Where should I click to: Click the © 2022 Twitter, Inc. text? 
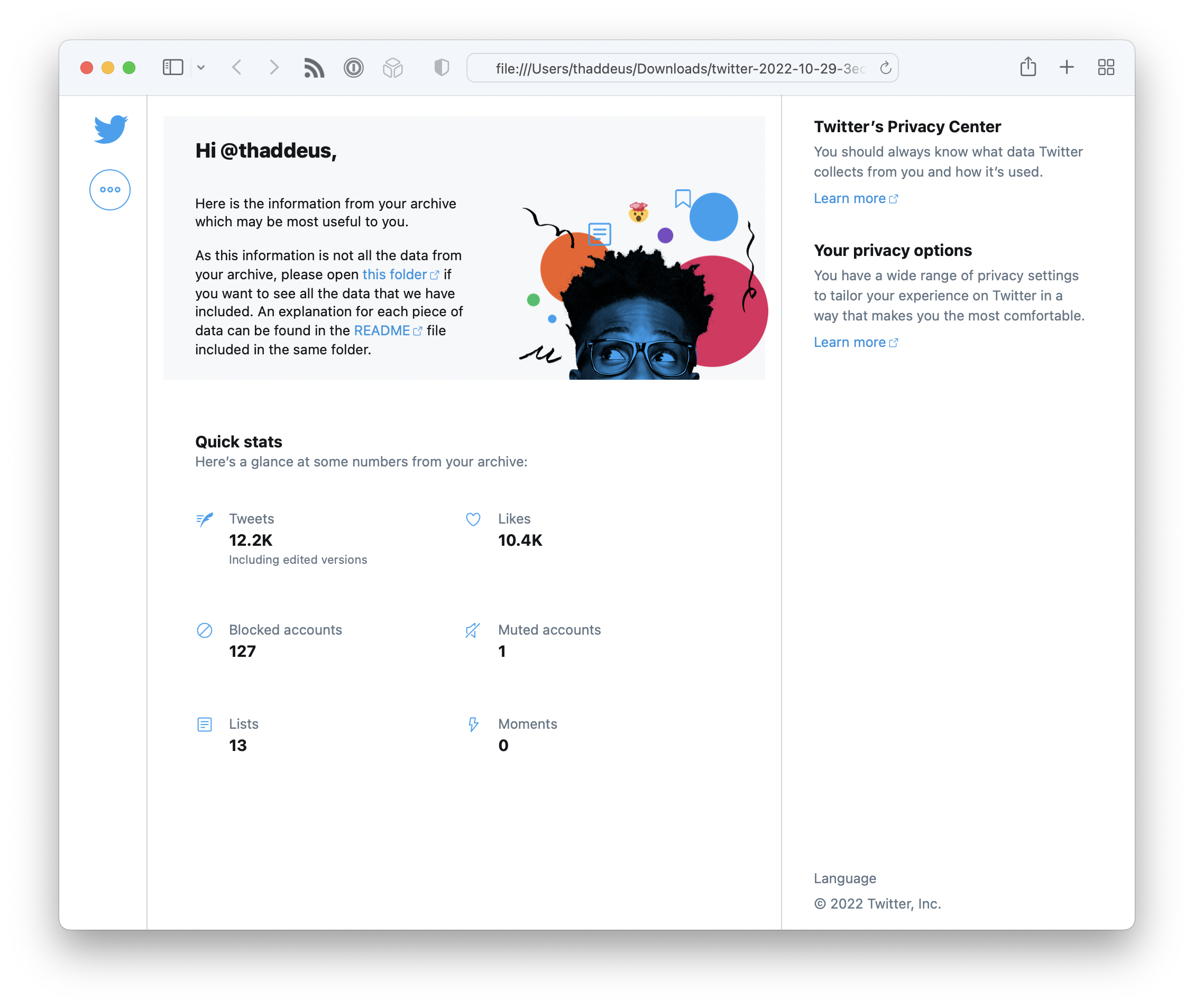tap(877, 903)
